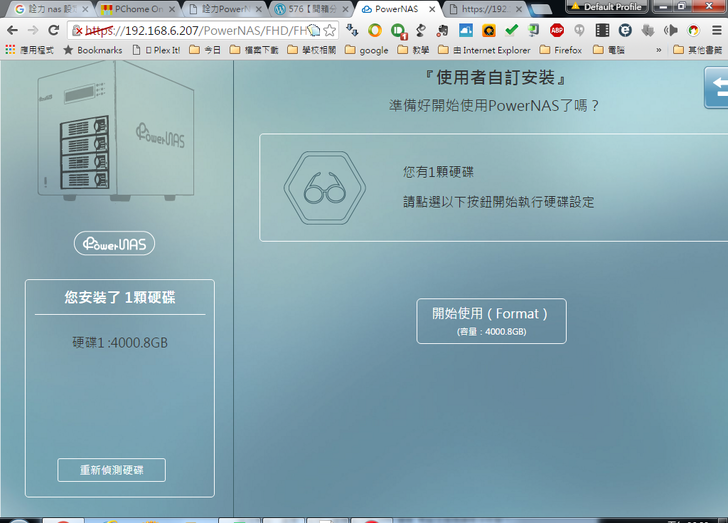Open the multicolor Chrome-style extension icon
728x523 pixels.
tap(693, 31)
